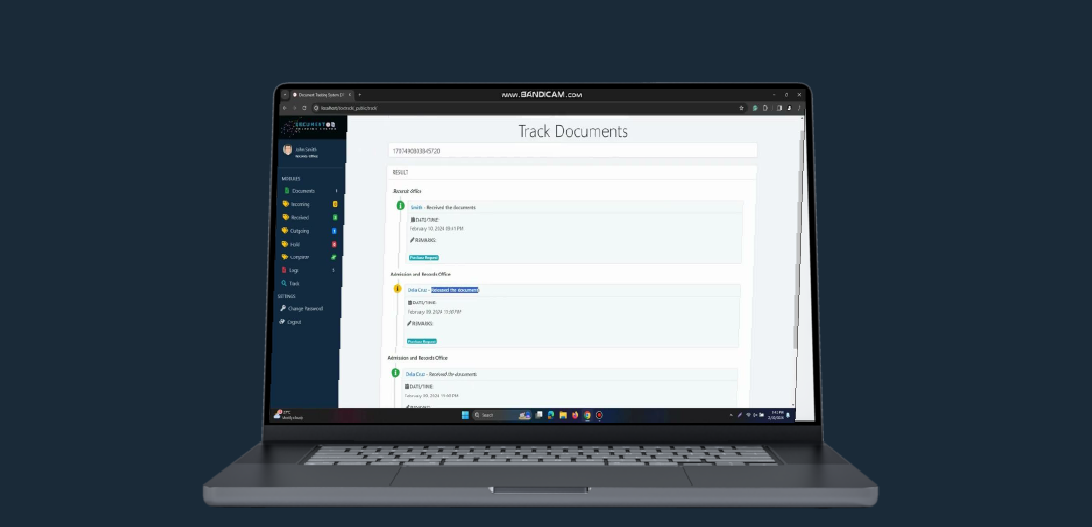This screenshot has width=1092, height=527.
Task: Click Dela Cruz link in Released entry
Action: tap(416, 290)
